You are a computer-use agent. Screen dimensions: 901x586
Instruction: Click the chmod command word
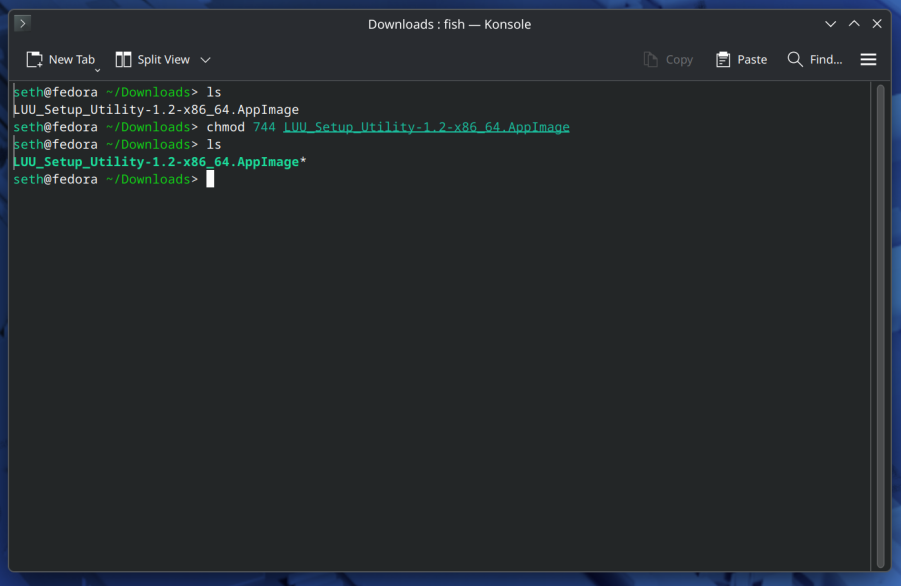pyautogui.click(x=226, y=127)
